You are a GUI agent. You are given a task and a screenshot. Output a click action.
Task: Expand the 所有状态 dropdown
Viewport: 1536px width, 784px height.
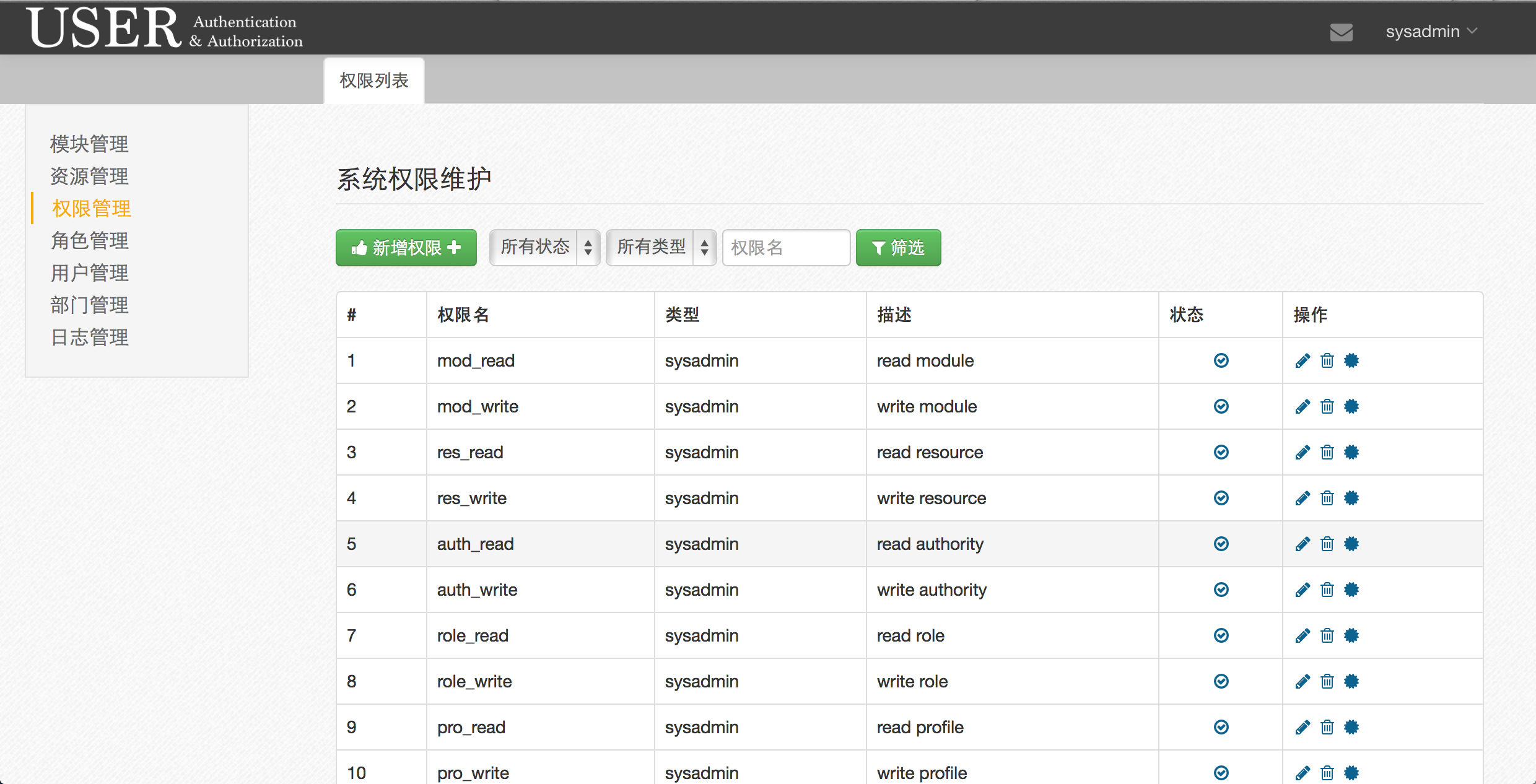[545, 247]
